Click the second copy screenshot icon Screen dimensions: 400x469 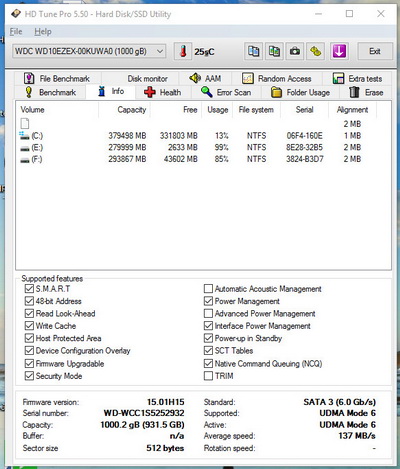pos(274,51)
